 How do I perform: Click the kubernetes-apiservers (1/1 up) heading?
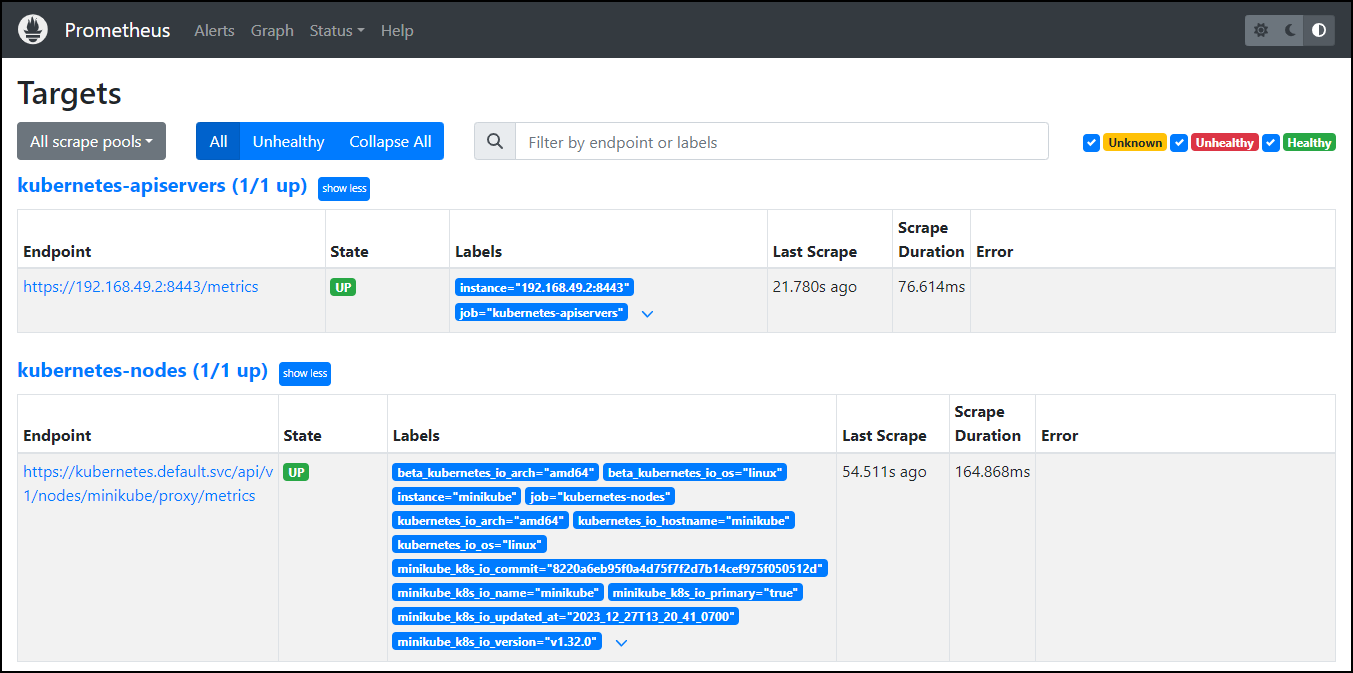(x=162, y=186)
